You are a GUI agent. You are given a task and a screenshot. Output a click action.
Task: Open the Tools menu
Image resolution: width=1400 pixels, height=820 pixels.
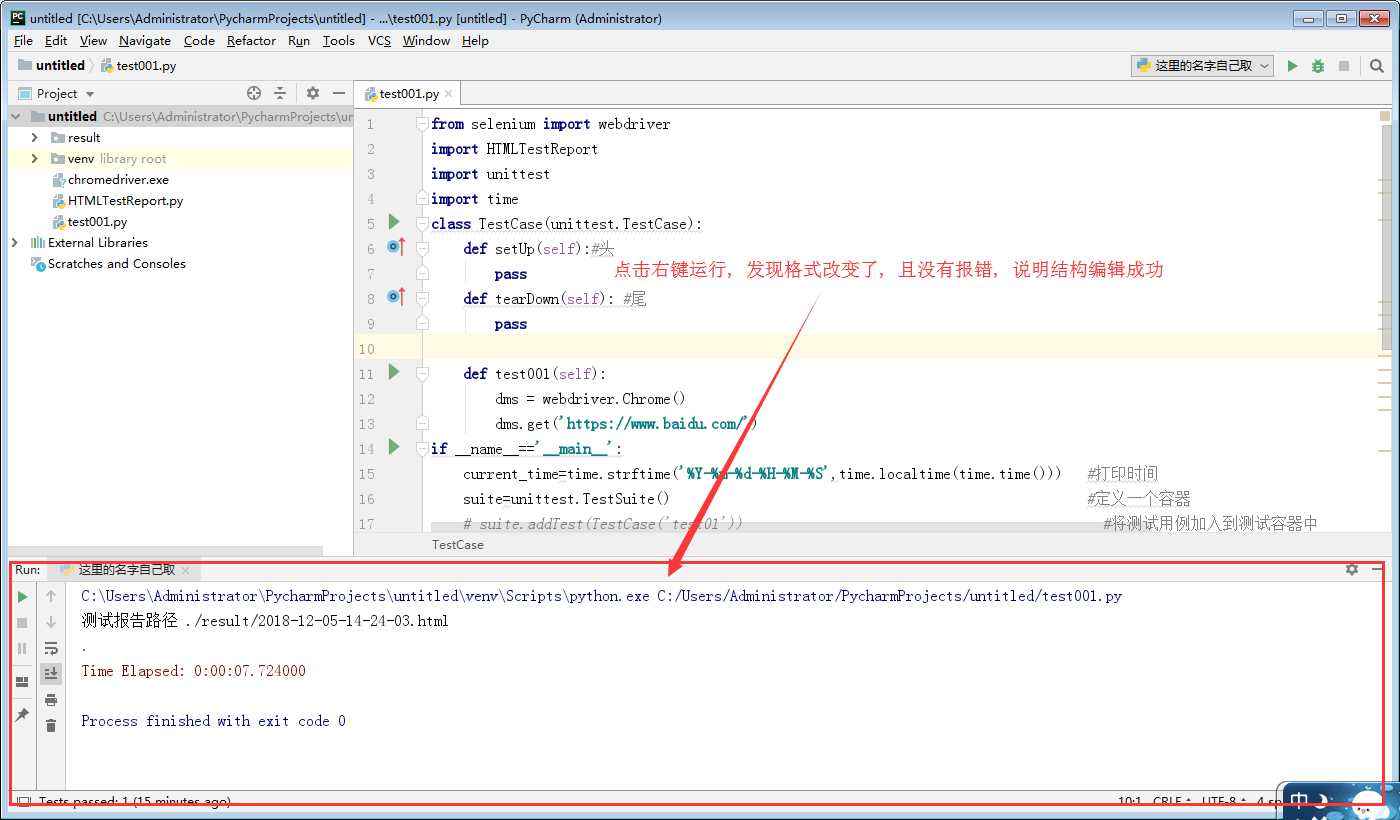(339, 41)
